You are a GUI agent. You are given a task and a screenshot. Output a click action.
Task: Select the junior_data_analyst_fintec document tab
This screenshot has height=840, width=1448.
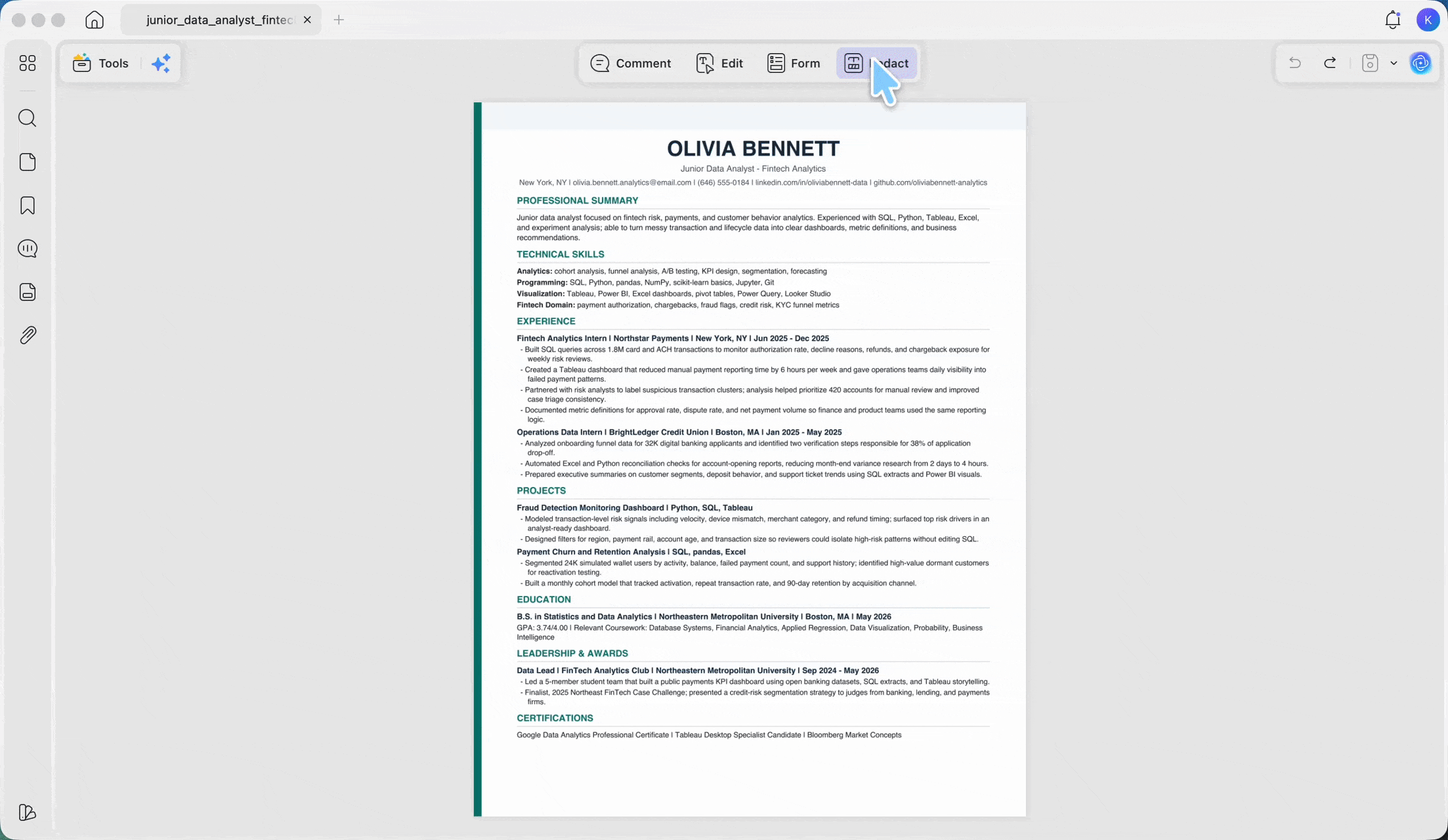(221, 20)
